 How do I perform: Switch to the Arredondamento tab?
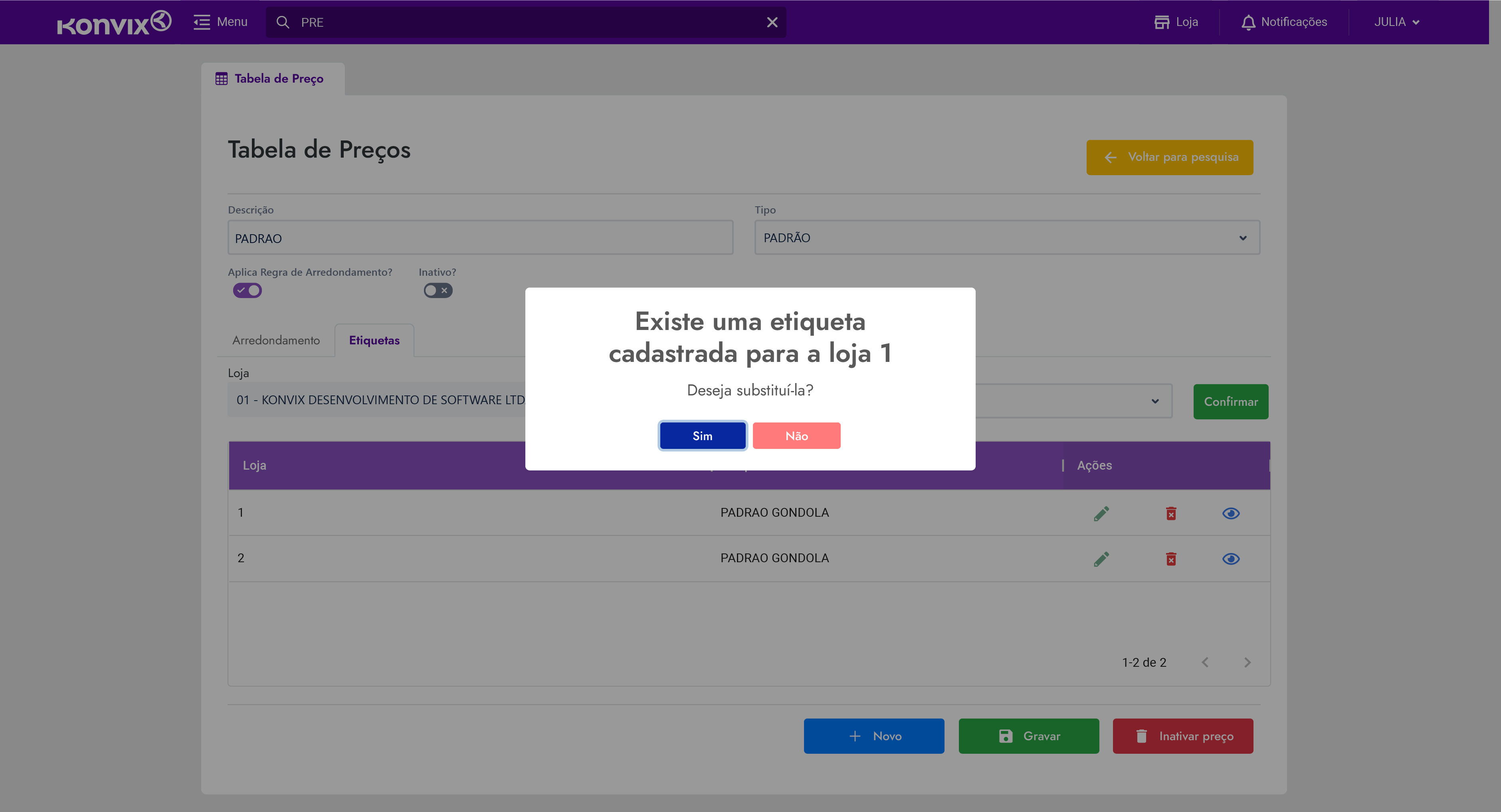pos(275,340)
